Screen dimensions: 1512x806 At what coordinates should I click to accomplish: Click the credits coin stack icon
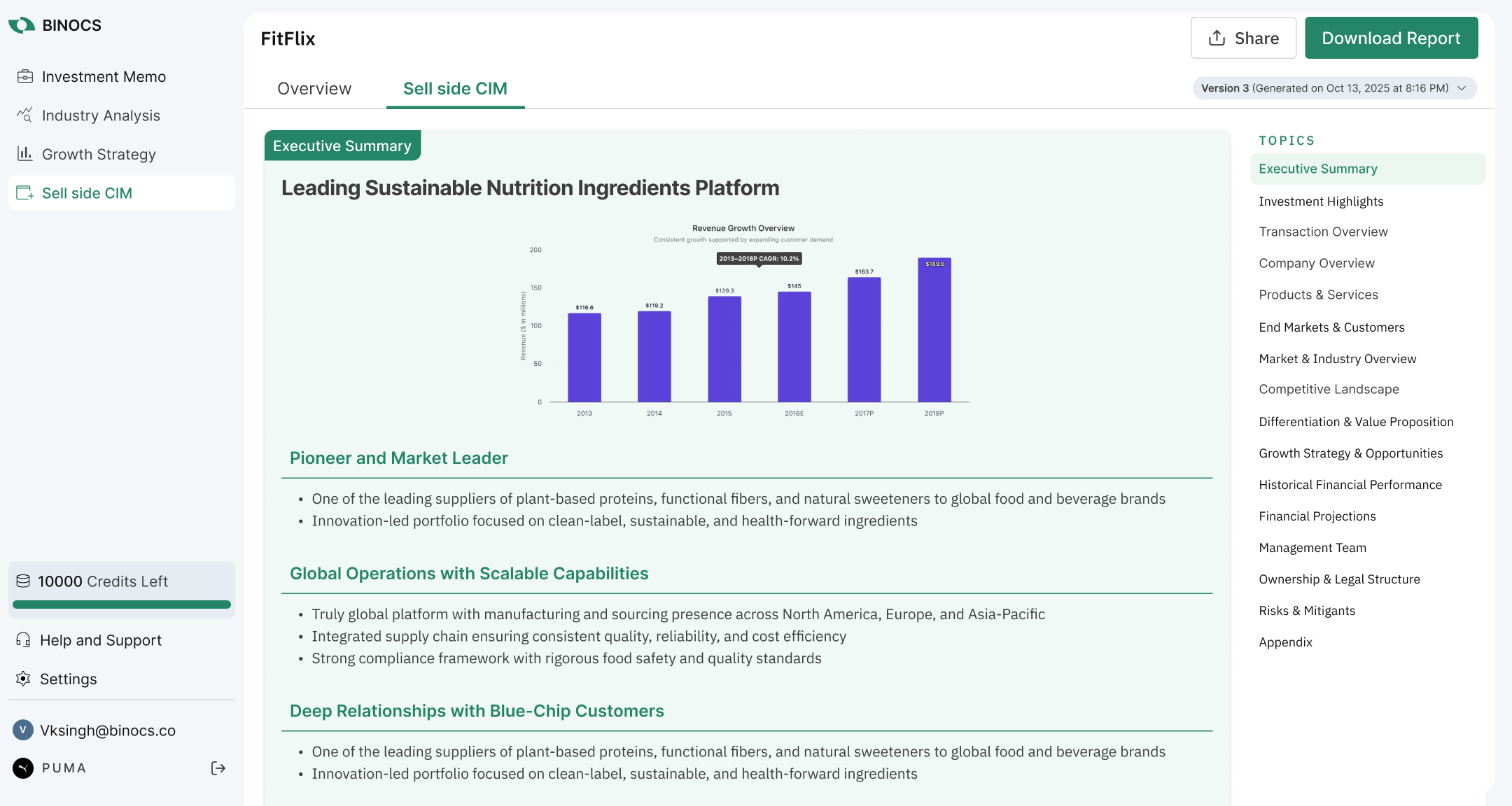point(23,581)
